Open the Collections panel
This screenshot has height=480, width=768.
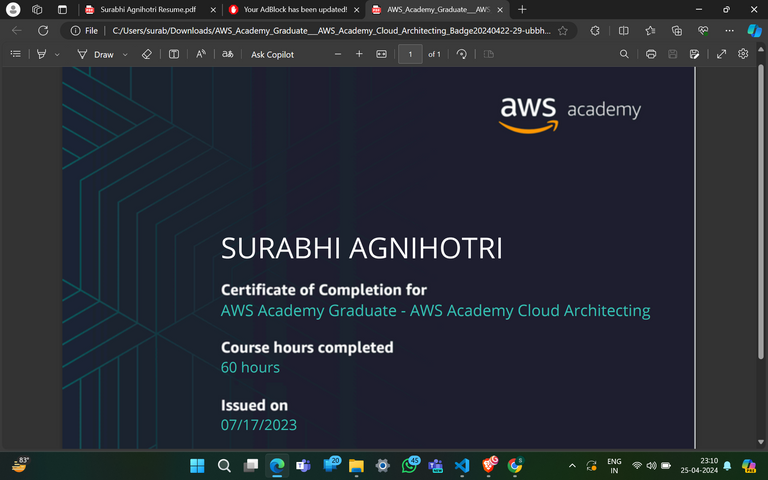pyautogui.click(x=677, y=31)
